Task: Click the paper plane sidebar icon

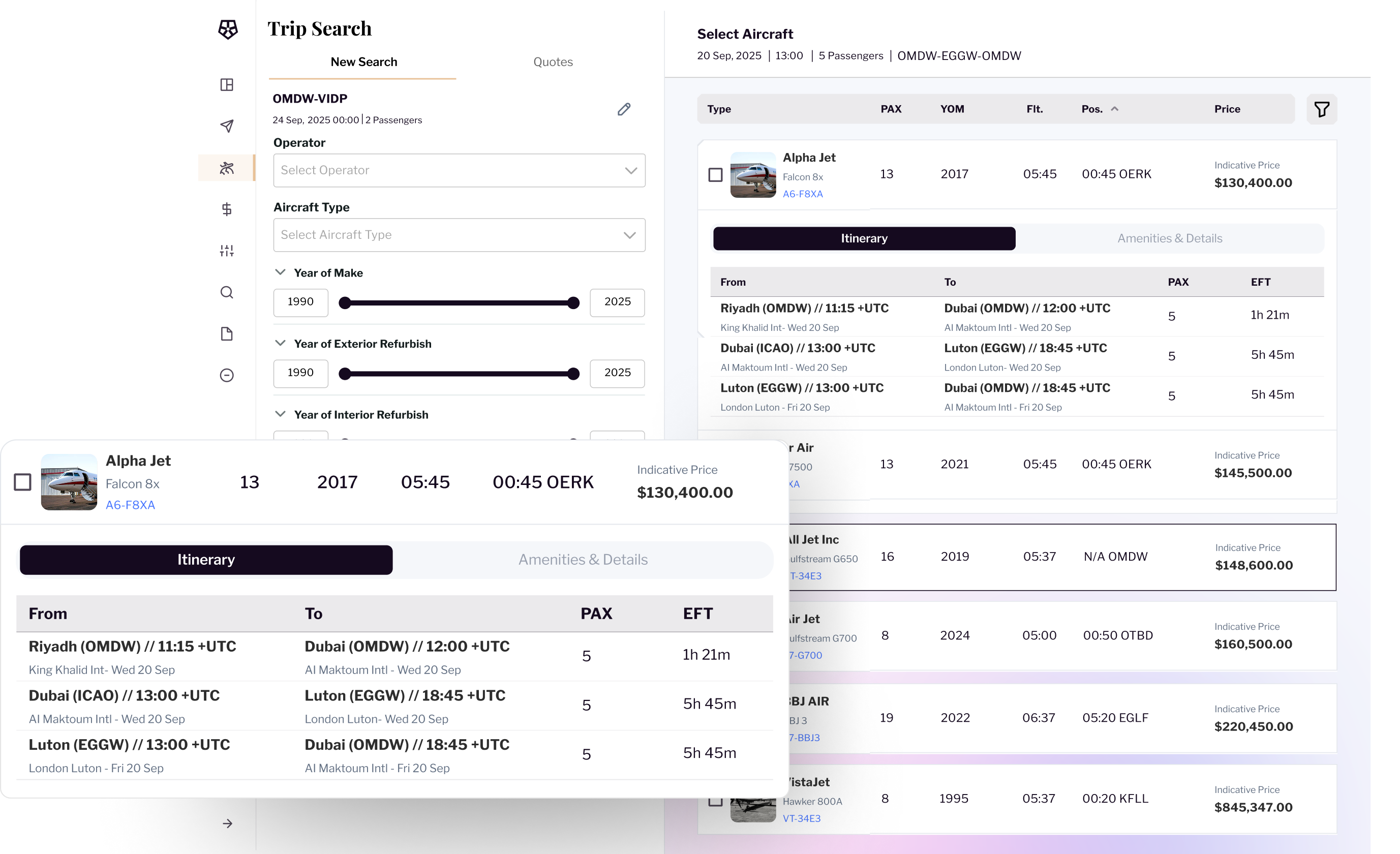Action: coord(227,126)
